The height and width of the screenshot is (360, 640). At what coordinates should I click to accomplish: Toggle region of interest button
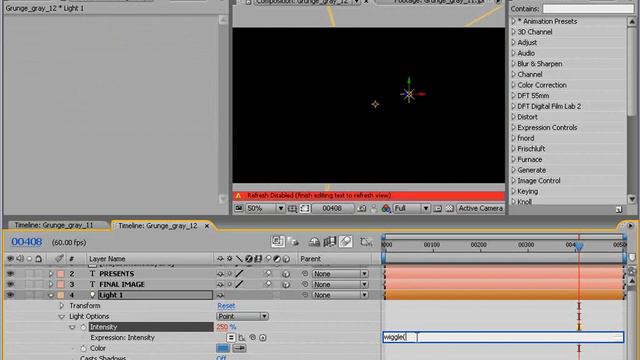[x=438, y=209]
